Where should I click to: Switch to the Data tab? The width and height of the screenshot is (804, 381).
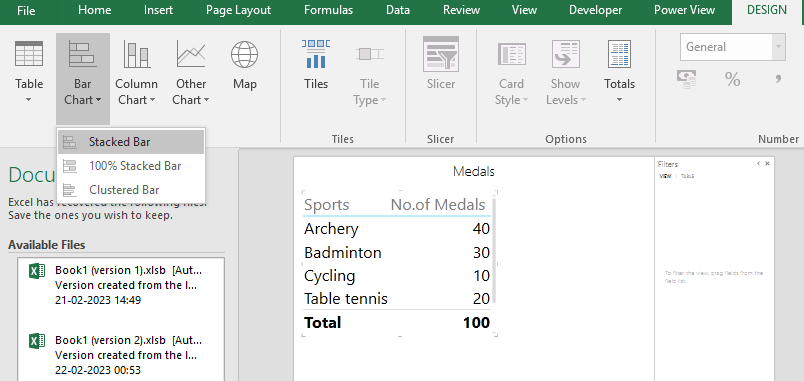tap(398, 10)
